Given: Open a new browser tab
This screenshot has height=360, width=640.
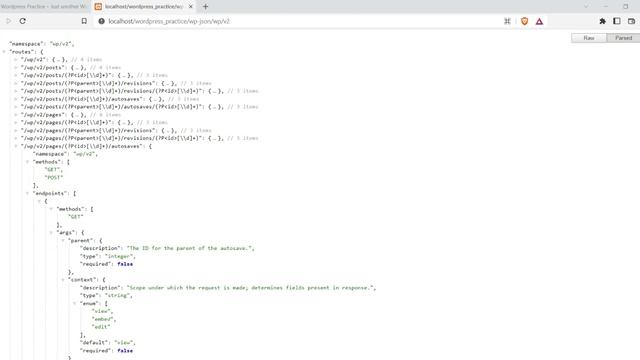Looking at the screenshot, I should tap(205, 7).
